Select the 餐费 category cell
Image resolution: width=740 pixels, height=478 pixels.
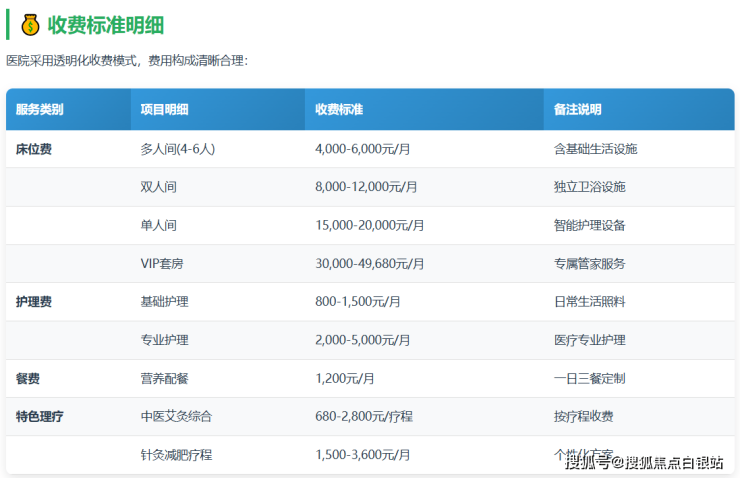click(28, 379)
